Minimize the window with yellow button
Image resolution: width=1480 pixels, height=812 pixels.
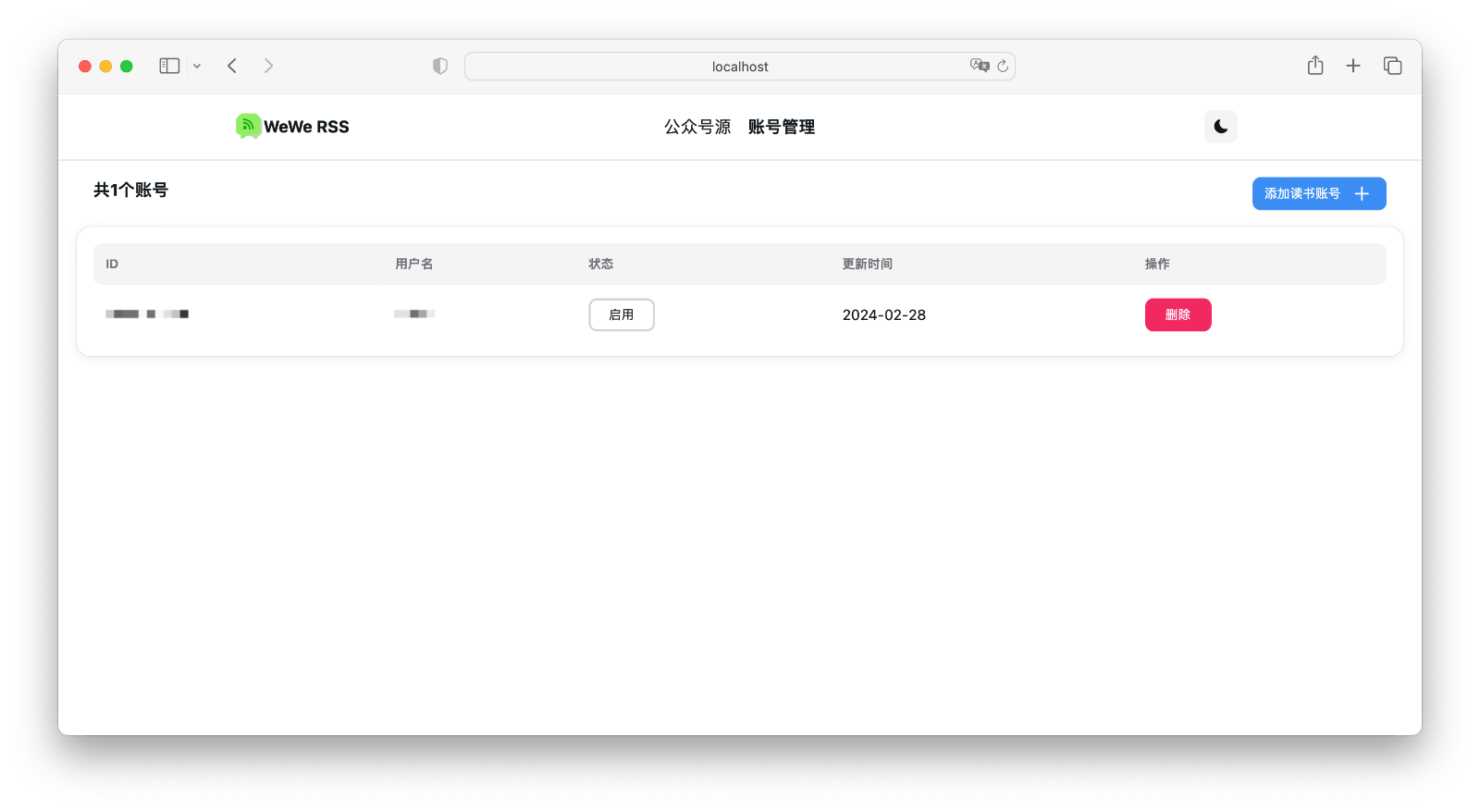pos(105,66)
